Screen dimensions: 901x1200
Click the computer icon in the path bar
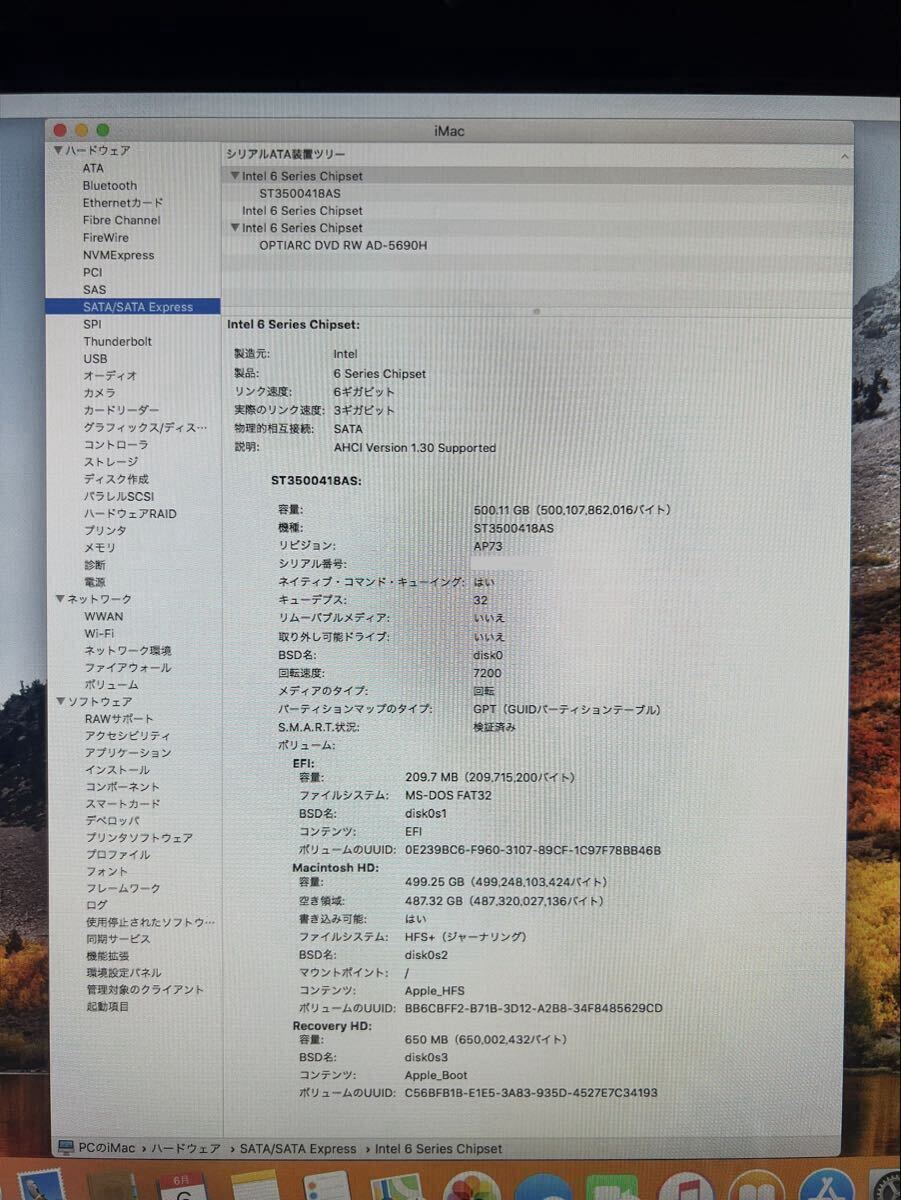(x=65, y=1147)
